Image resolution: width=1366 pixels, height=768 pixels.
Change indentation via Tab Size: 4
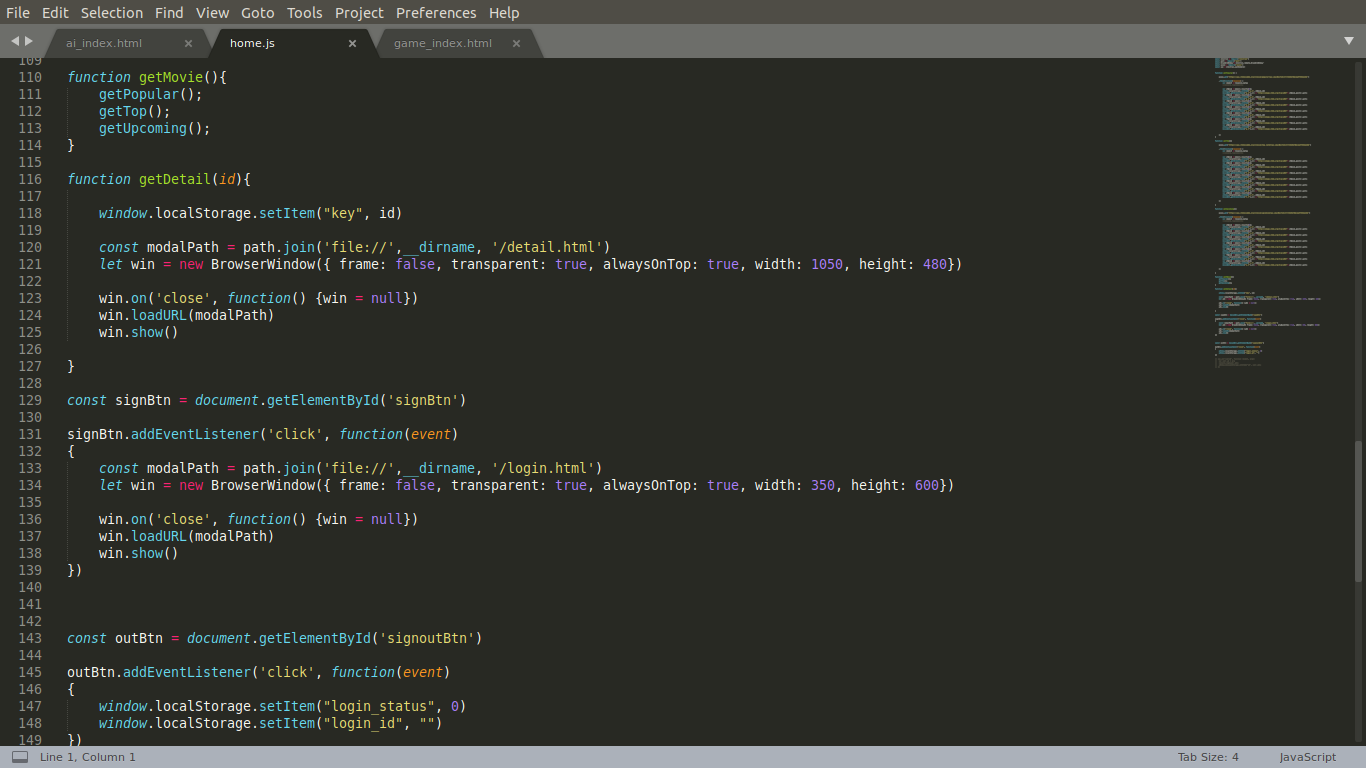(x=1208, y=757)
